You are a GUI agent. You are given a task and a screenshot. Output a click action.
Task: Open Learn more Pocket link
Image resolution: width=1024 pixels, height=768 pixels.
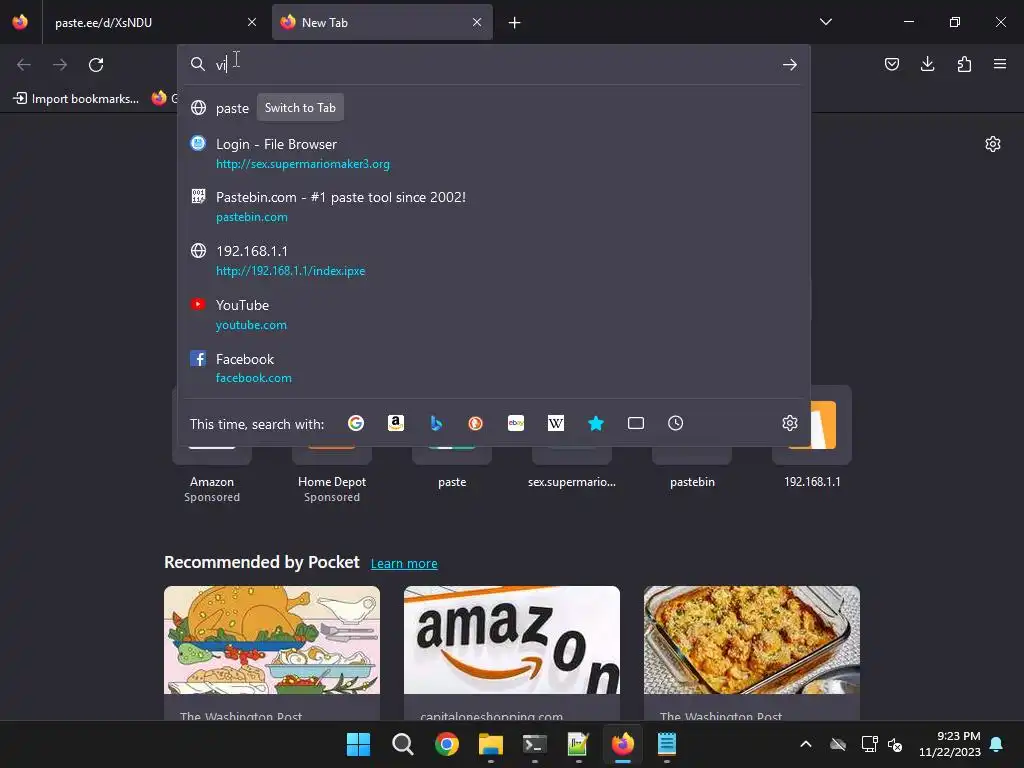(404, 564)
